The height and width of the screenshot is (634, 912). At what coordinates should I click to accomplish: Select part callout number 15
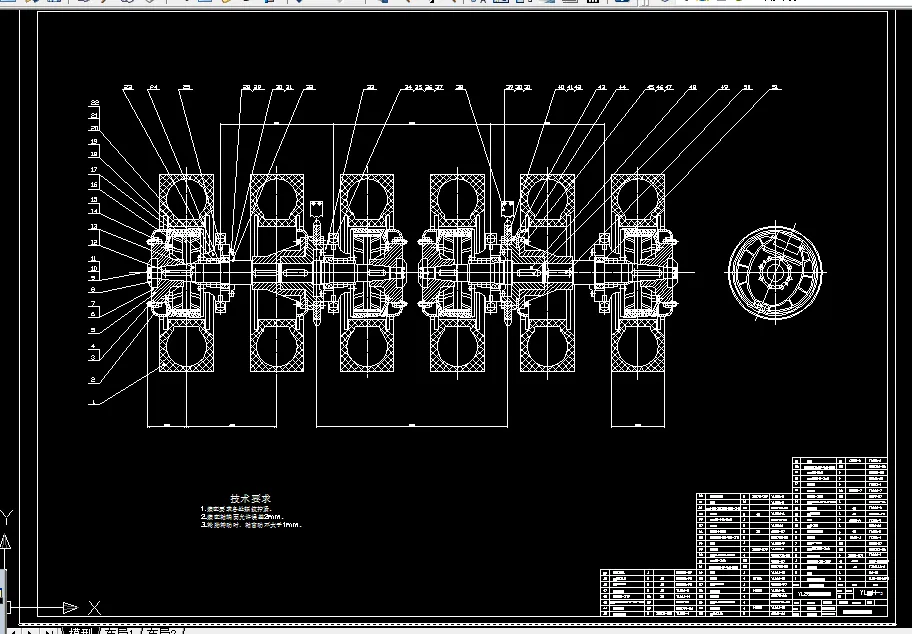tap(94, 200)
